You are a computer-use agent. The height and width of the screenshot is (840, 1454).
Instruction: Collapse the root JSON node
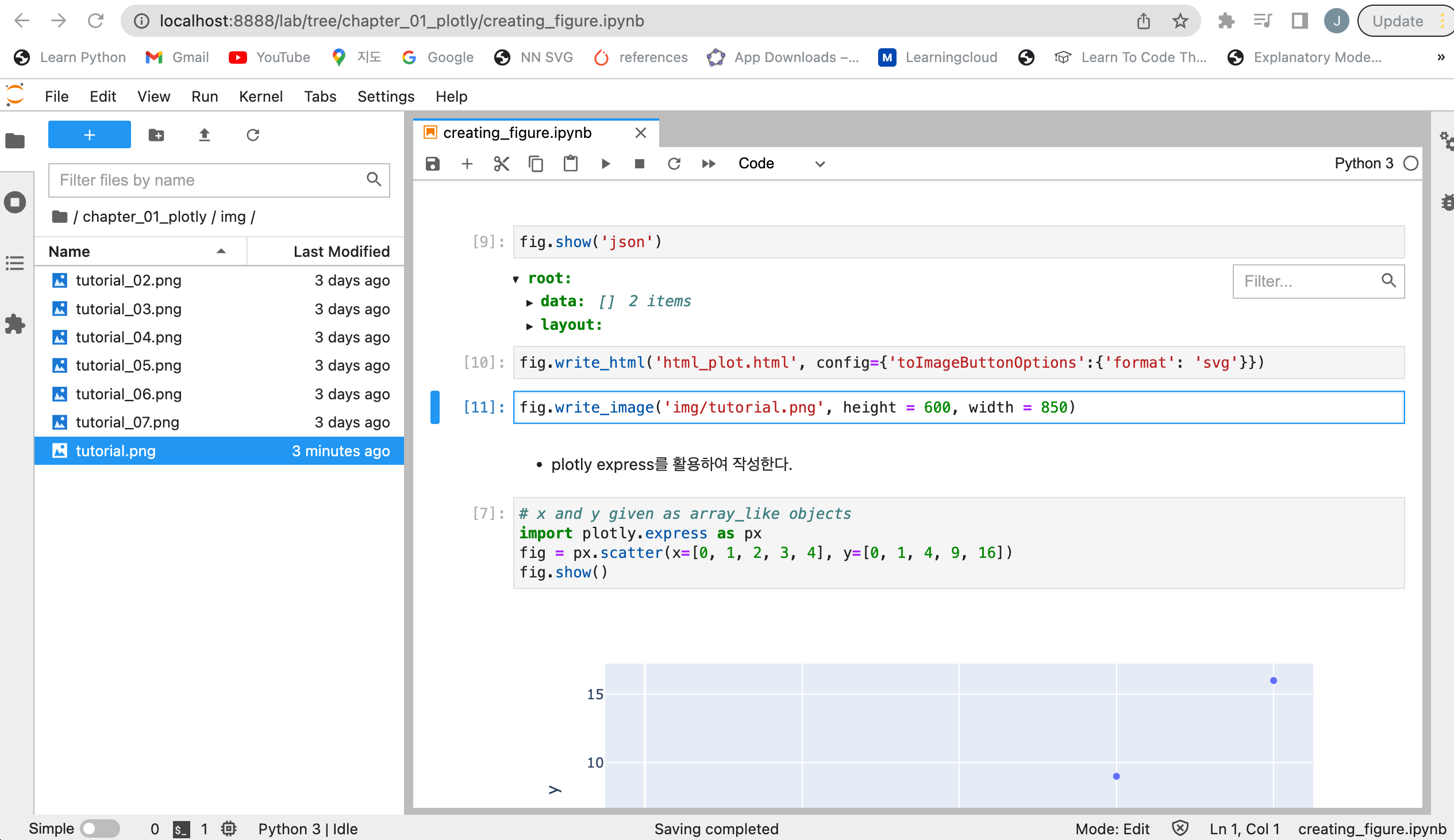coord(516,279)
